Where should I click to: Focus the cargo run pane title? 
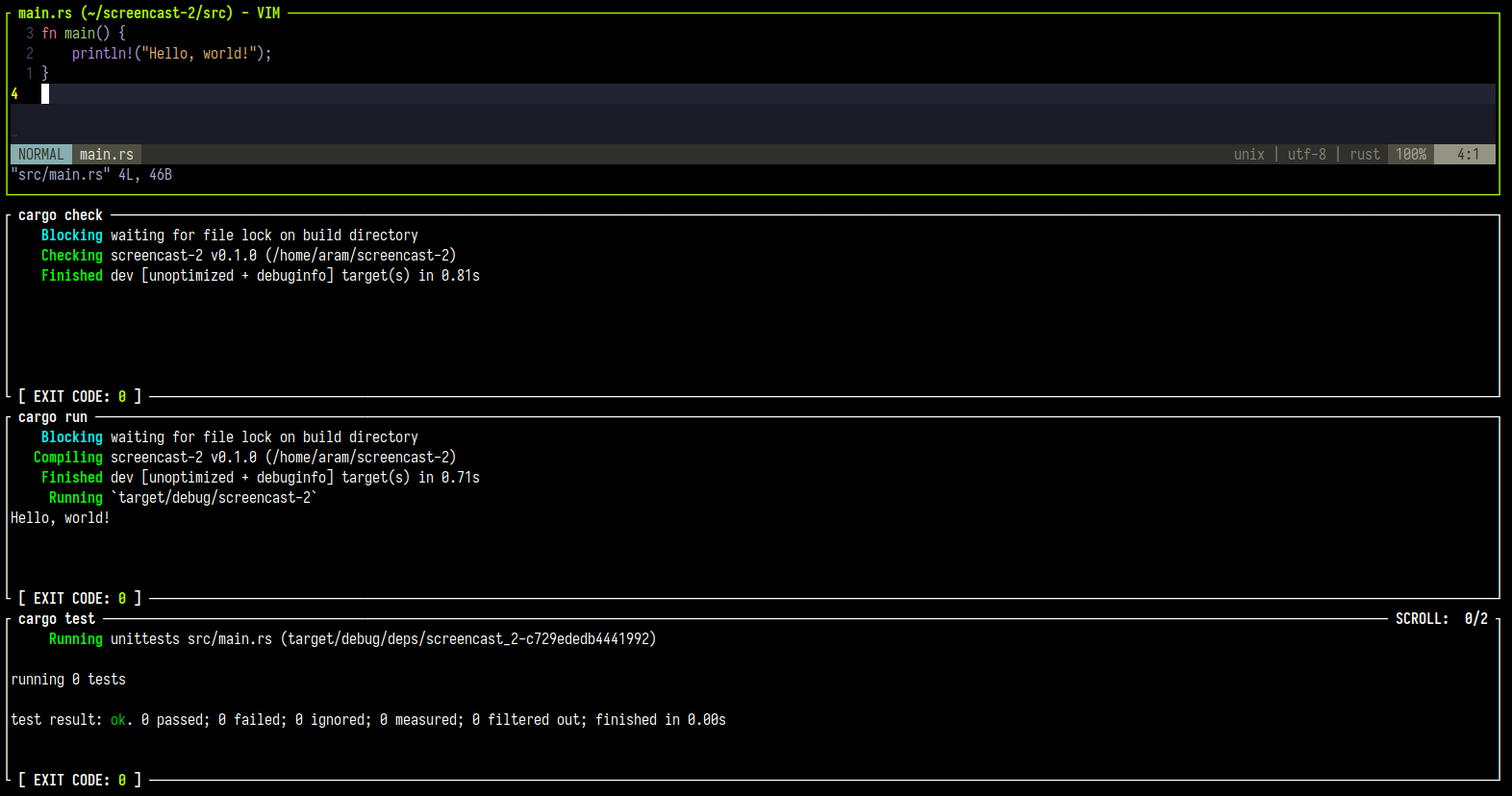53,417
